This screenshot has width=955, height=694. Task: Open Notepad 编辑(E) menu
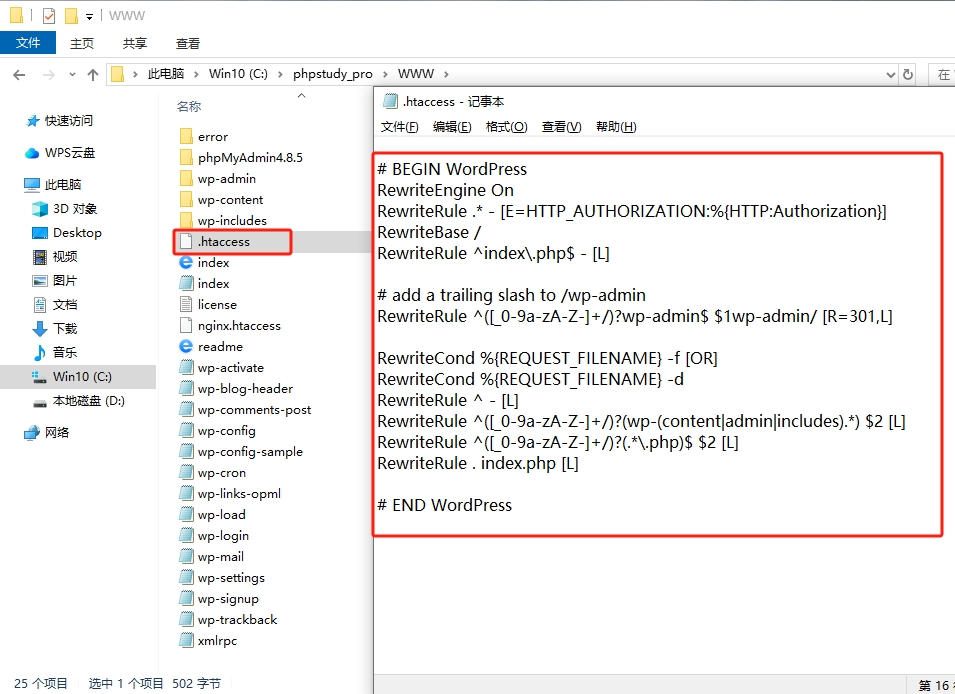(452, 127)
